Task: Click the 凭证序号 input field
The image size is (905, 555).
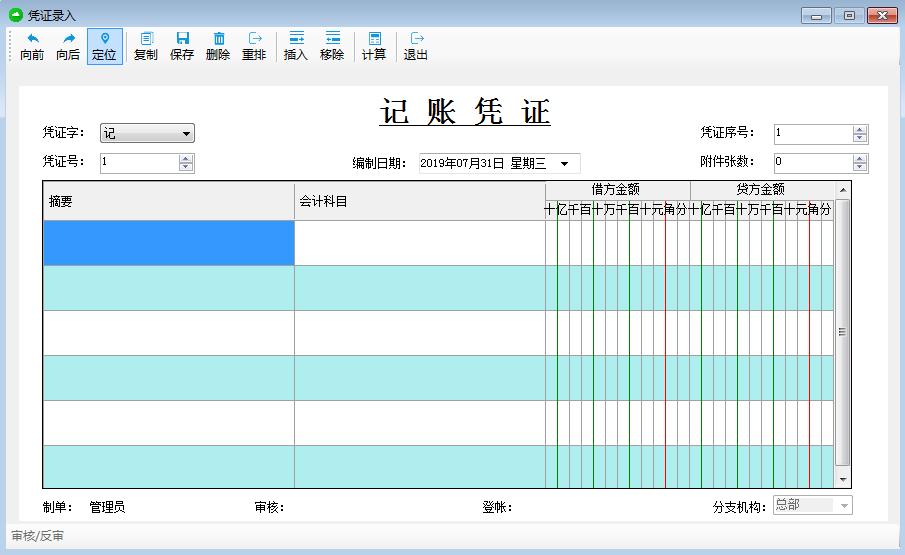Action: 813,134
